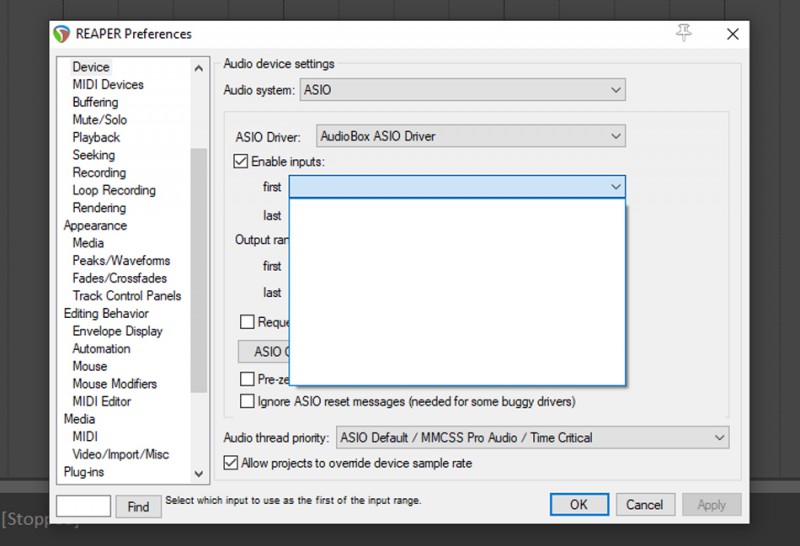Close the REAPER Preferences window

pyautogui.click(x=733, y=34)
